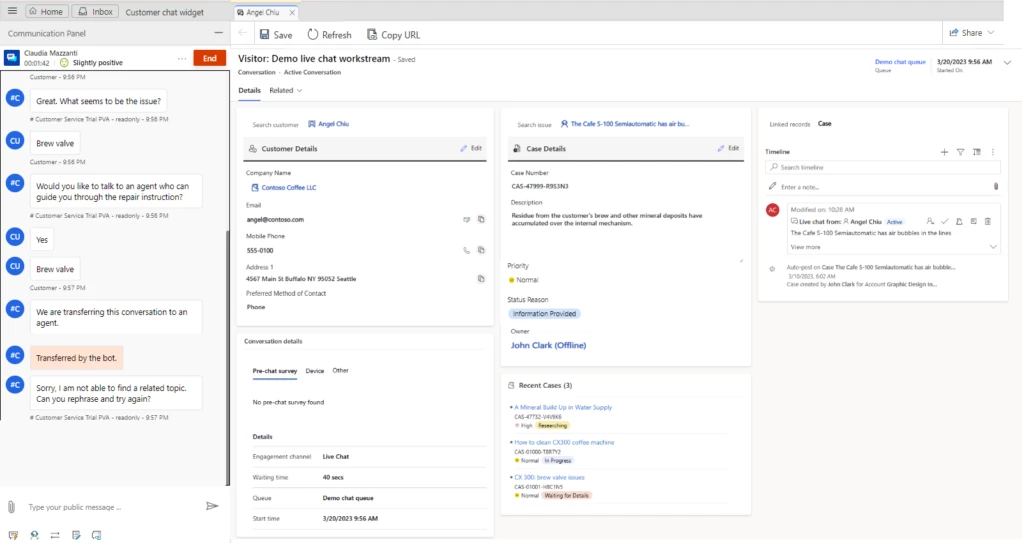1024x543 pixels.
Task: Click the attachment paperclip in chat input
Action: click(11, 507)
